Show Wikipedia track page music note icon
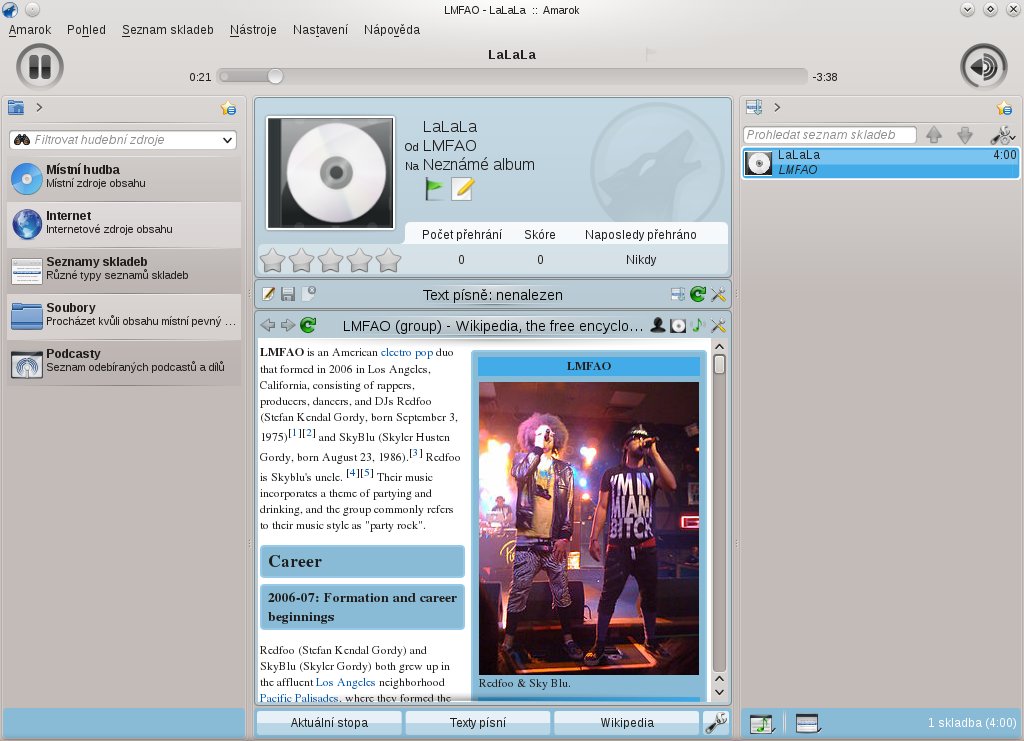1024x741 pixels. pos(698,324)
